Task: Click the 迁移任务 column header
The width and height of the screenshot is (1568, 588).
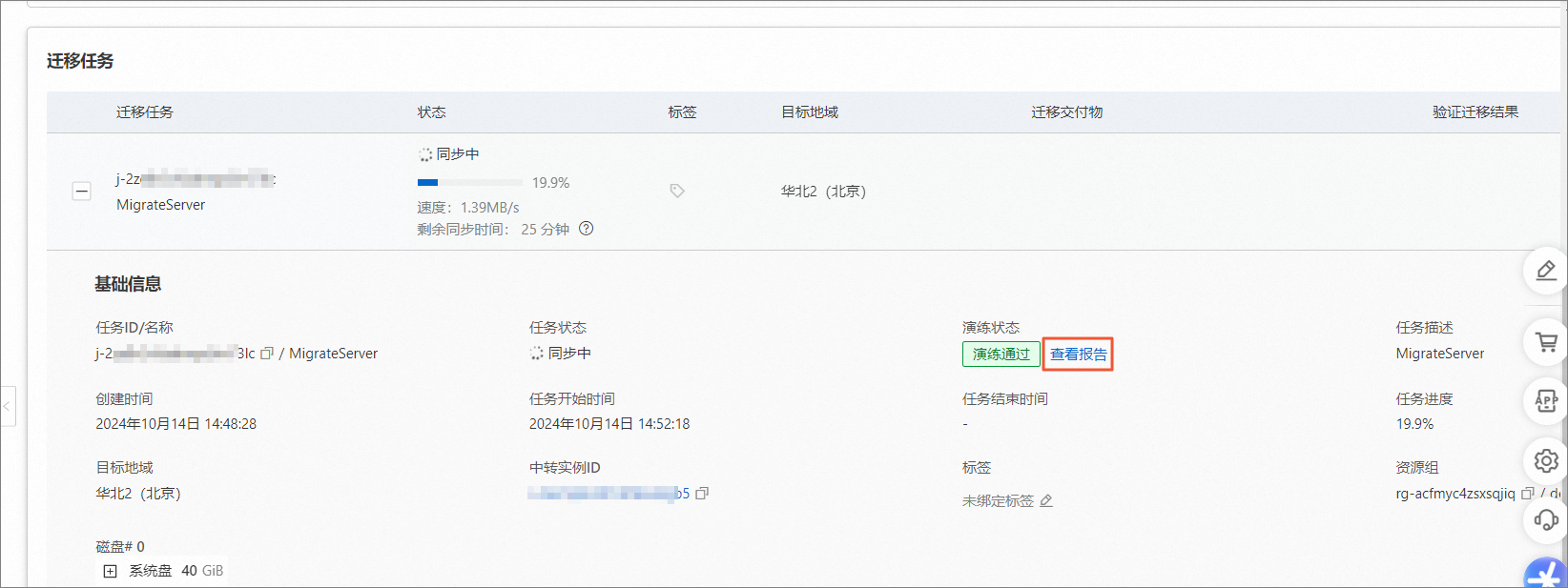Action: pos(145,112)
